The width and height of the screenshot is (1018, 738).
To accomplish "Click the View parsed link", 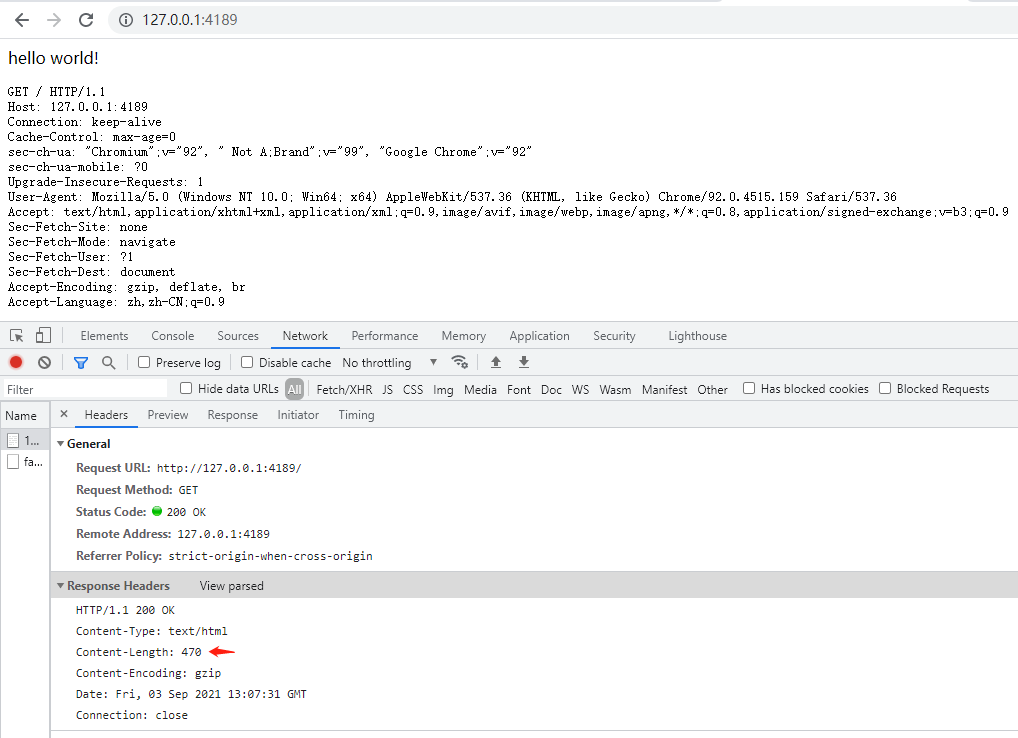I will [231, 585].
